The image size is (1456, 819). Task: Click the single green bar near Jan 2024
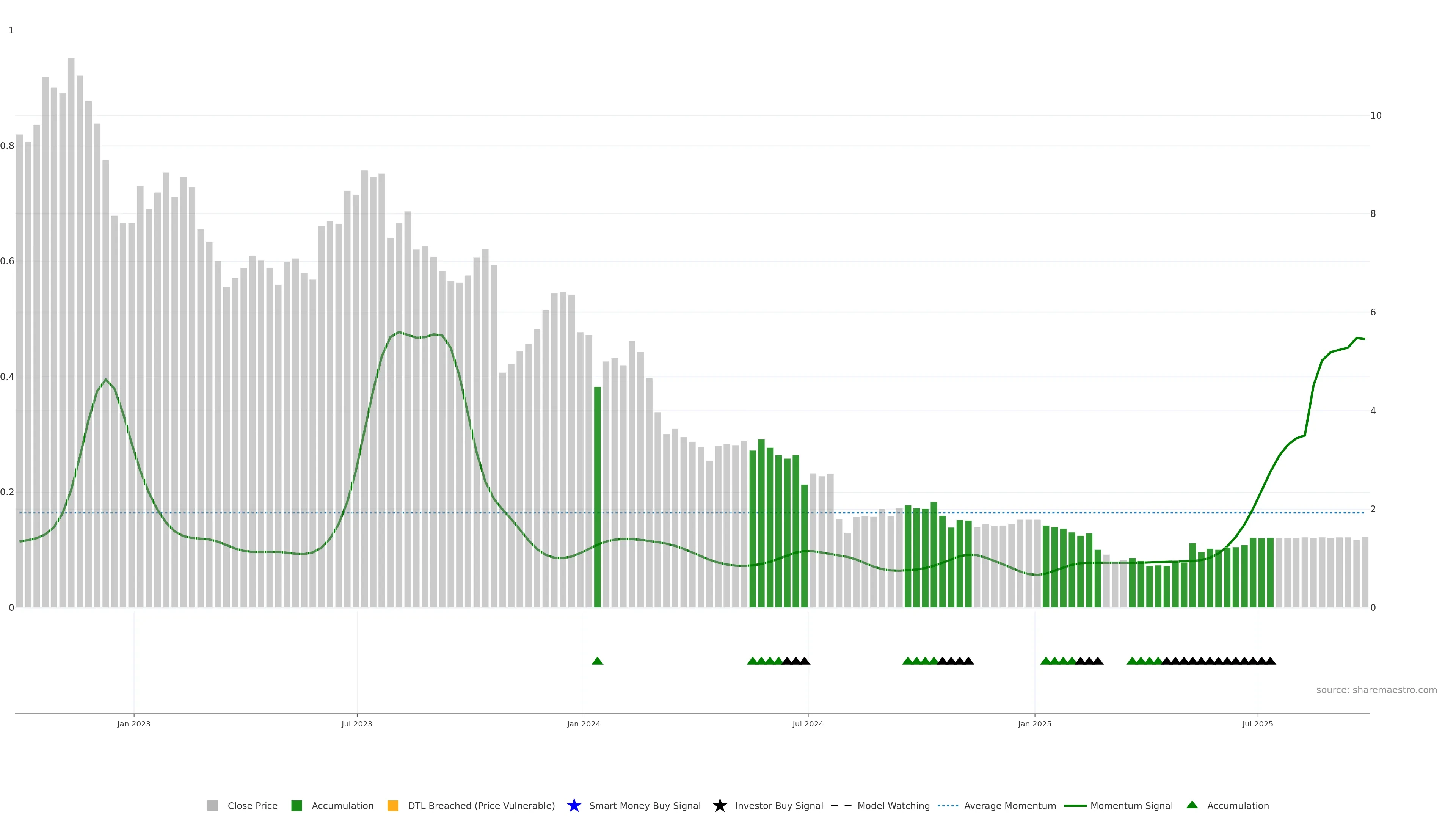[598, 497]
